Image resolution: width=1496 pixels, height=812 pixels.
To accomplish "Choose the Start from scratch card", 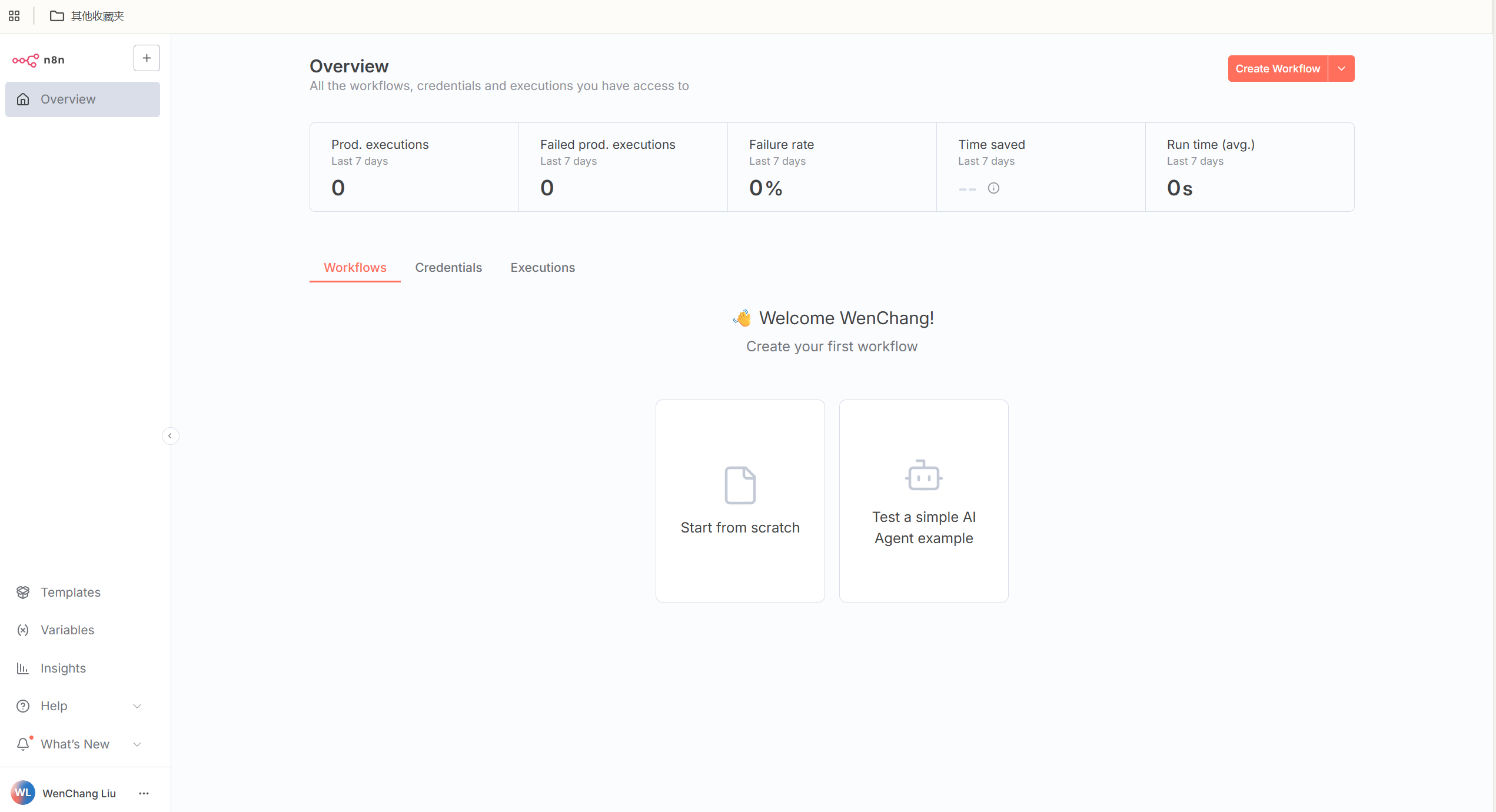I will click(740, 501).
